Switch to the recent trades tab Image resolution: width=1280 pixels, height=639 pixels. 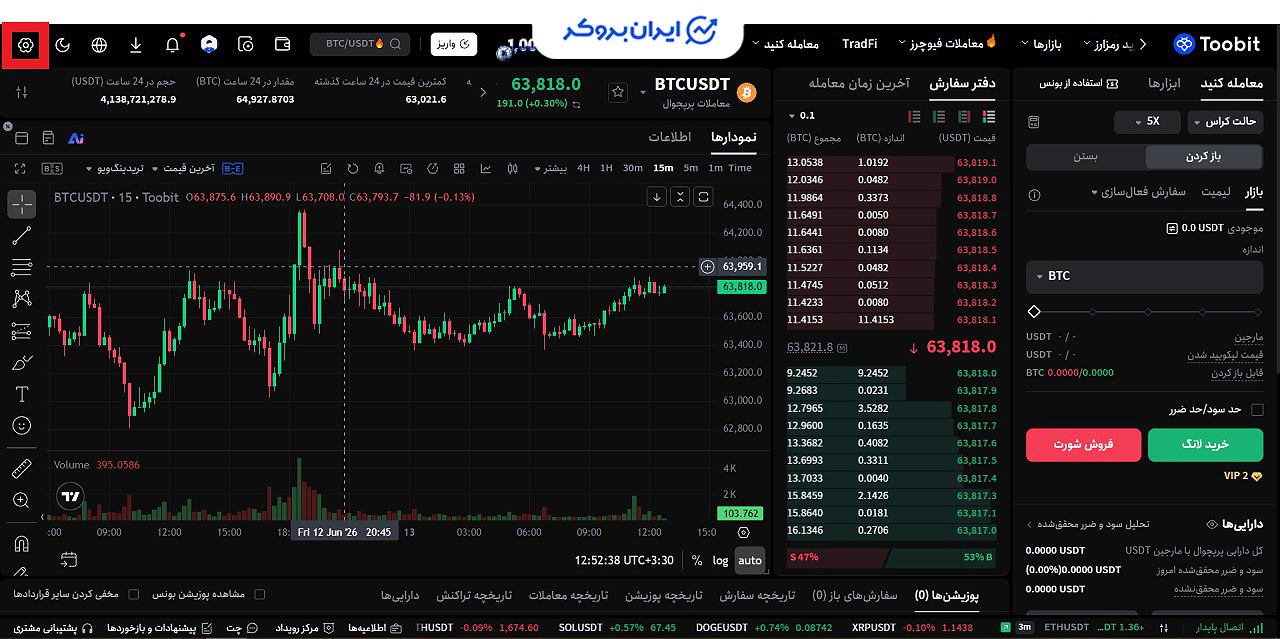(859, 84)
